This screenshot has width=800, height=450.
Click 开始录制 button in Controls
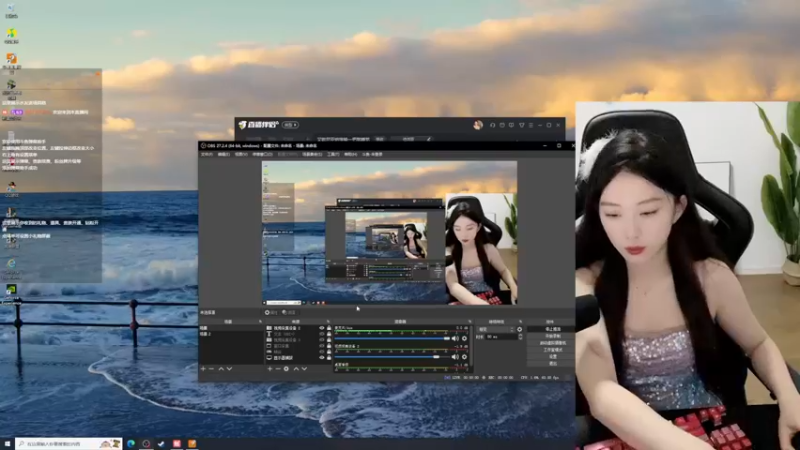(551, 336)
